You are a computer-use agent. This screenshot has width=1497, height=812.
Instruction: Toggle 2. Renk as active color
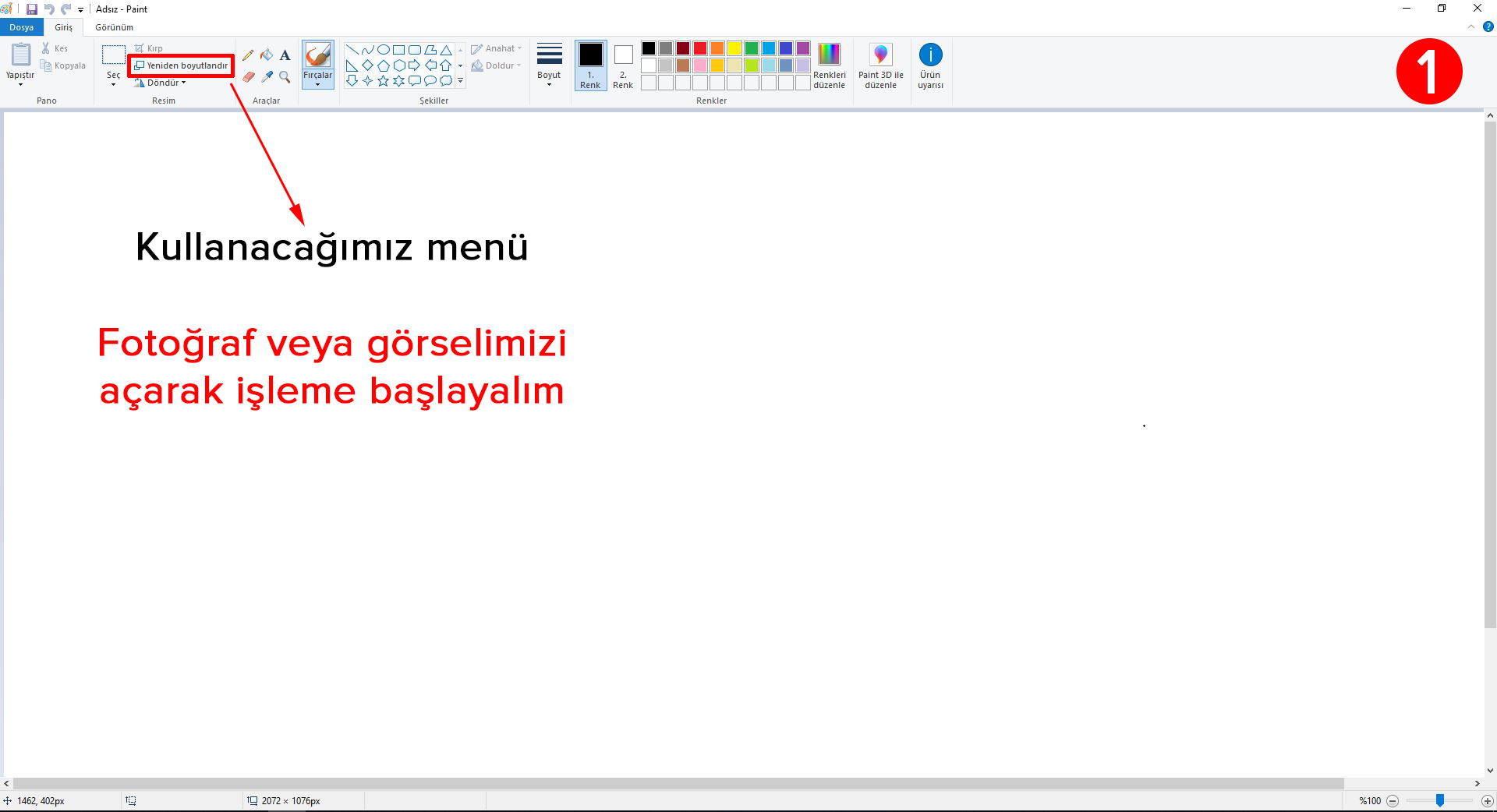(x=623, y=65)
